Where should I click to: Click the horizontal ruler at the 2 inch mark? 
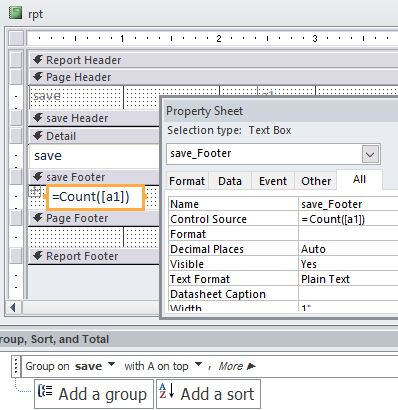pyautogui.click(x=219, y=38)
